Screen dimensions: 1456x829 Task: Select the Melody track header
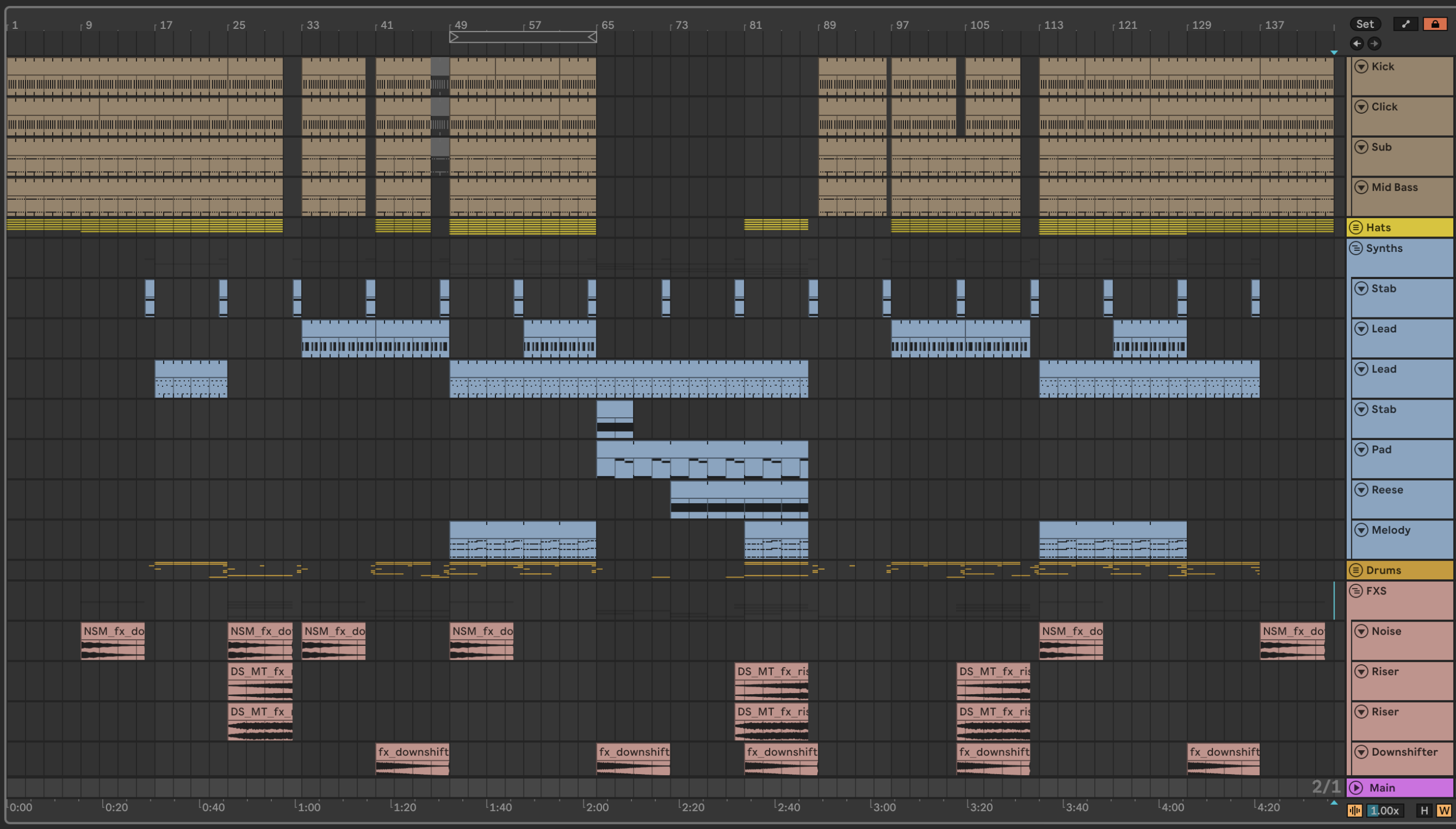point(1391,530)
